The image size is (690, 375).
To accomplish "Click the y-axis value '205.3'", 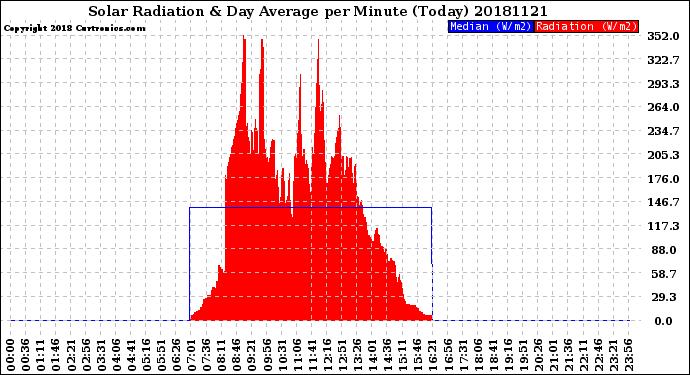I will coord(663,155).
